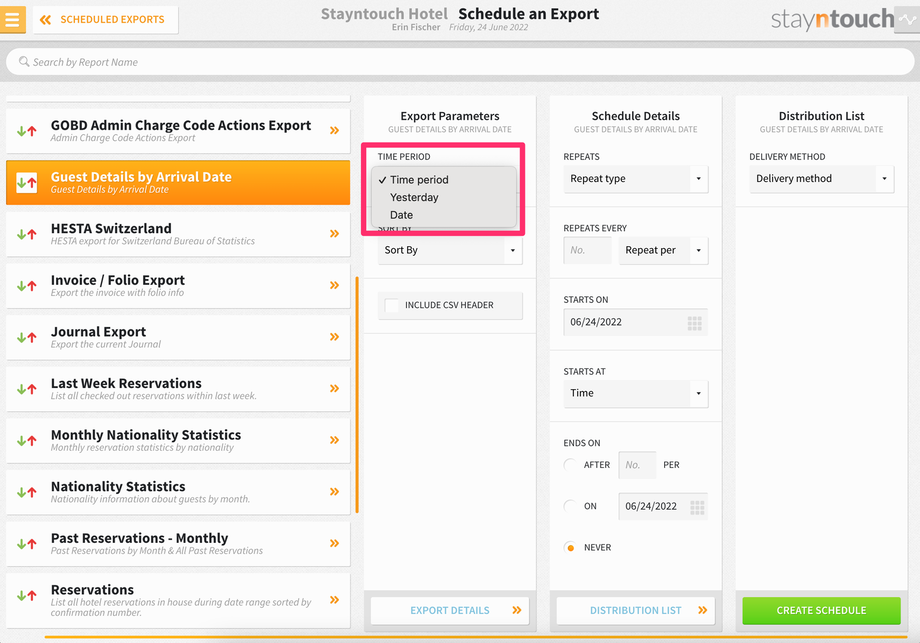Click the double-chevron back icon near Scheduled Exports

coord(45,19)
